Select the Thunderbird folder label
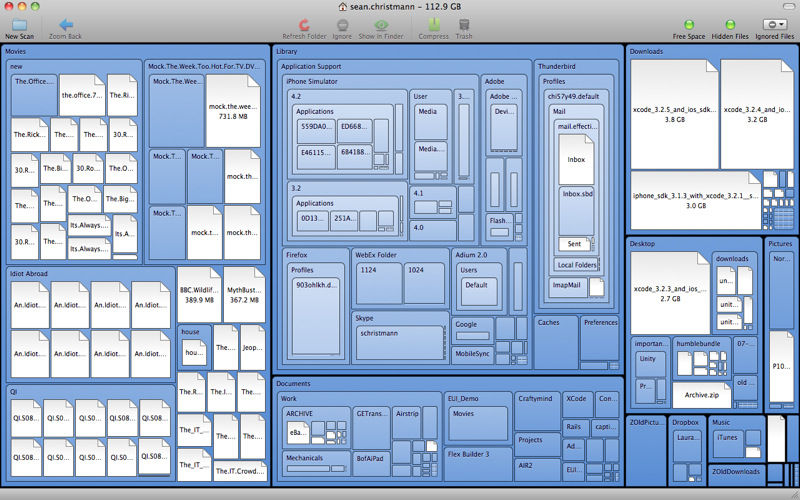The height and width of the screenshot is (500, 800). click(x=557, y=66)
